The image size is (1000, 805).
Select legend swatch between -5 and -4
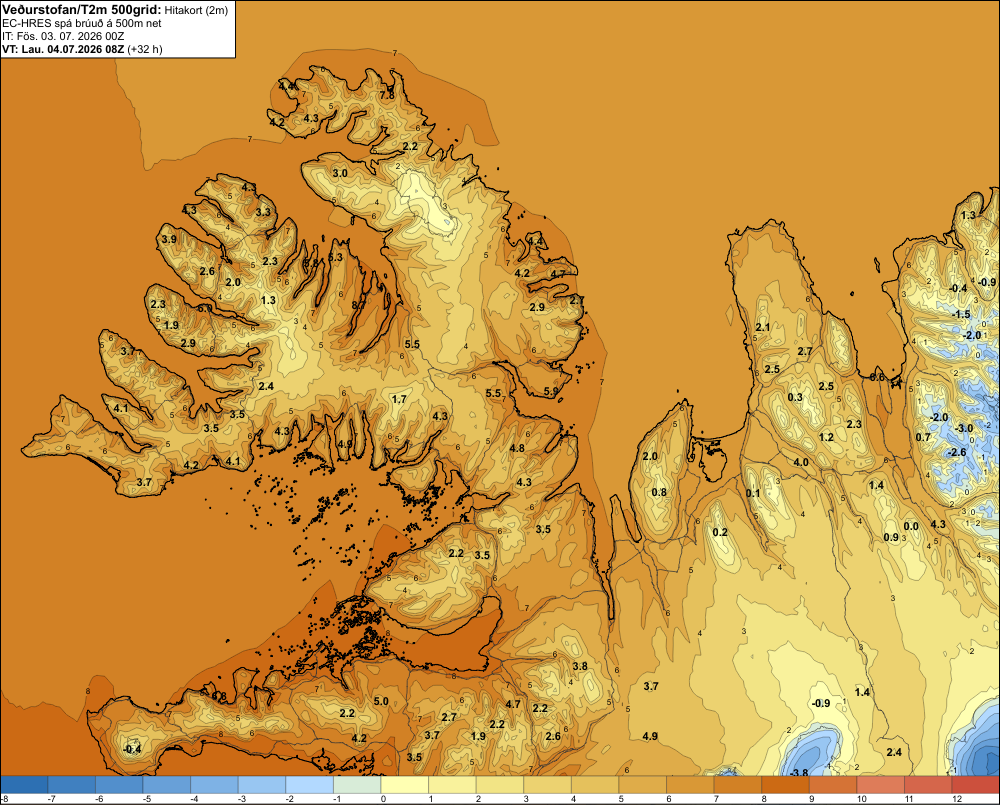tap(166, 784)
